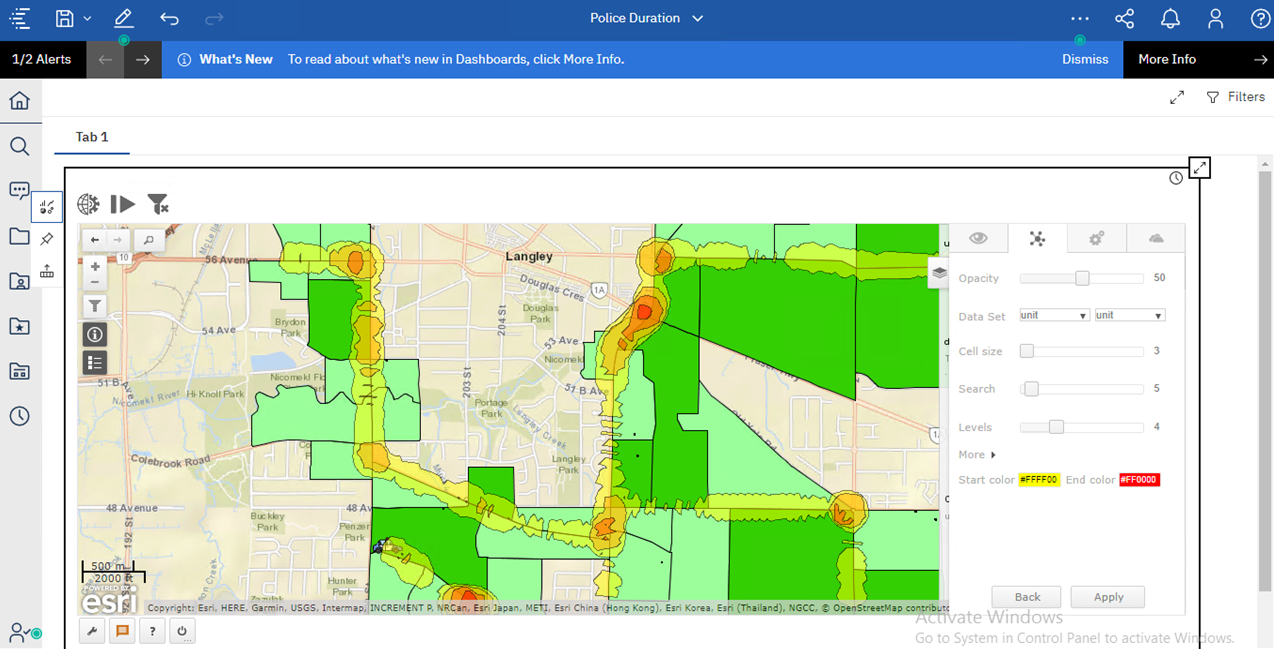The image size is (1274, 649).
Task: Click the yellow #FFFF00 start color swatch
Action: tap(1040, 479)
